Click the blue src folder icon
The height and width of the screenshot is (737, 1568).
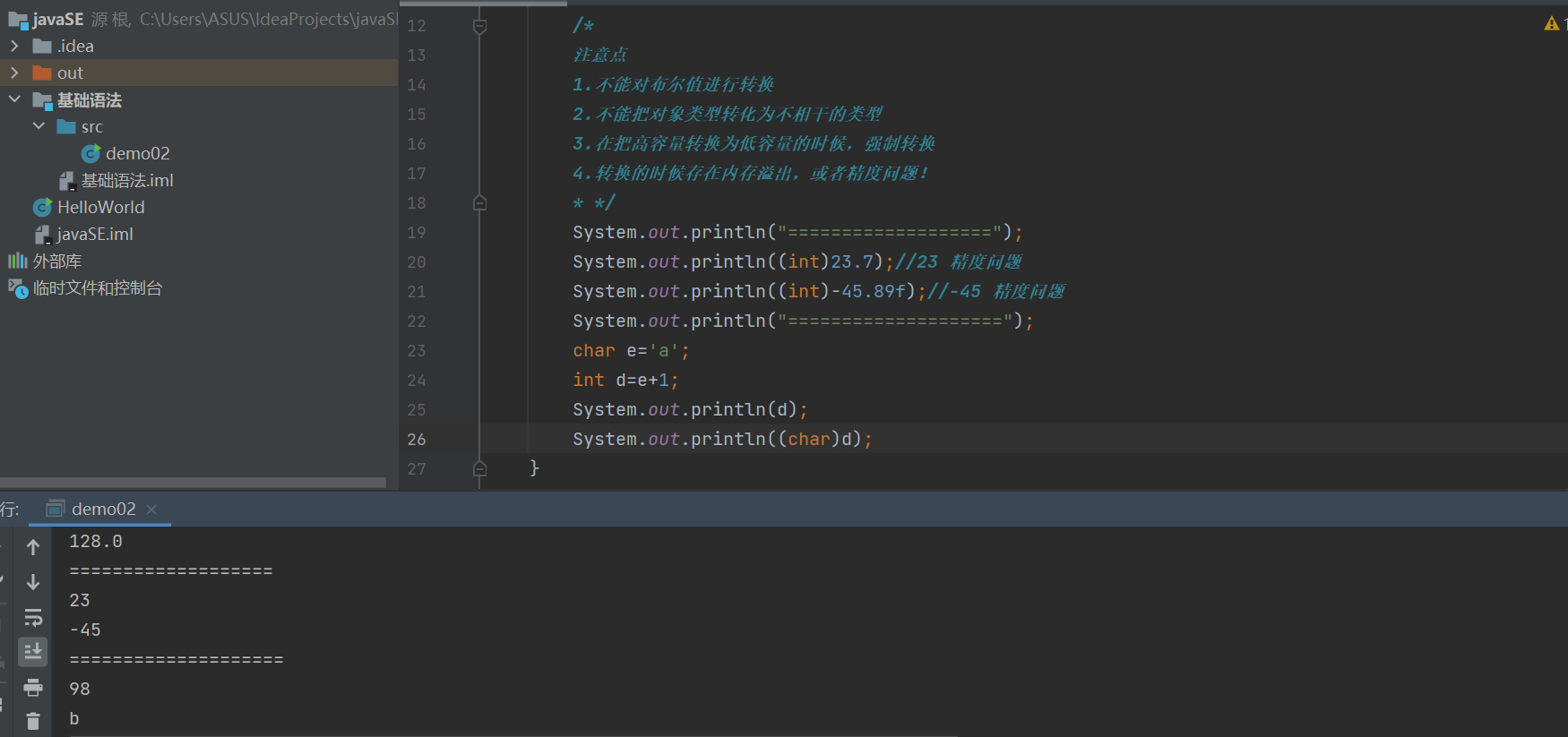point(66,127)
